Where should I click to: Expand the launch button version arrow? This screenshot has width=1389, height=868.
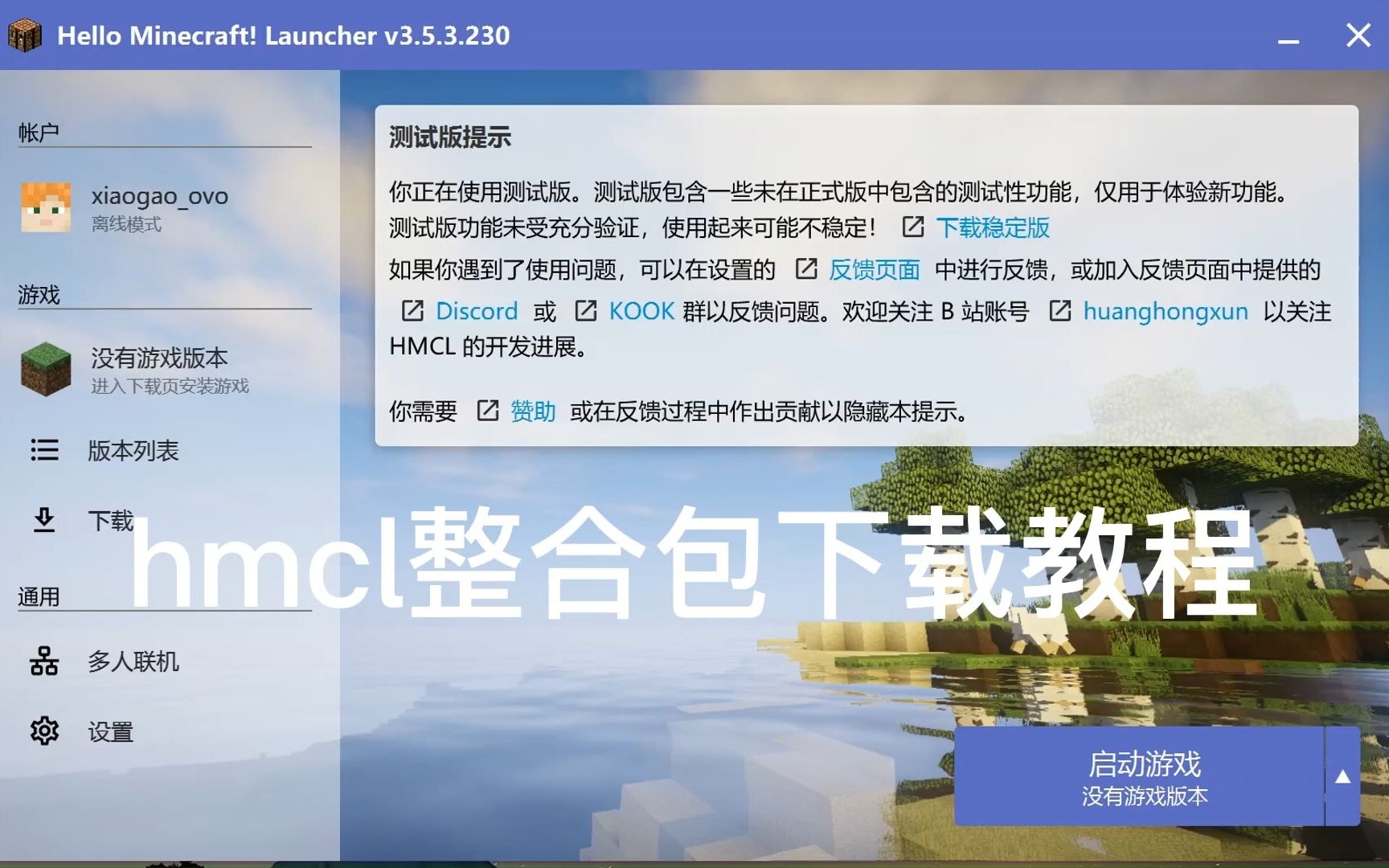pyautogui.click(x=1342, y=776)
